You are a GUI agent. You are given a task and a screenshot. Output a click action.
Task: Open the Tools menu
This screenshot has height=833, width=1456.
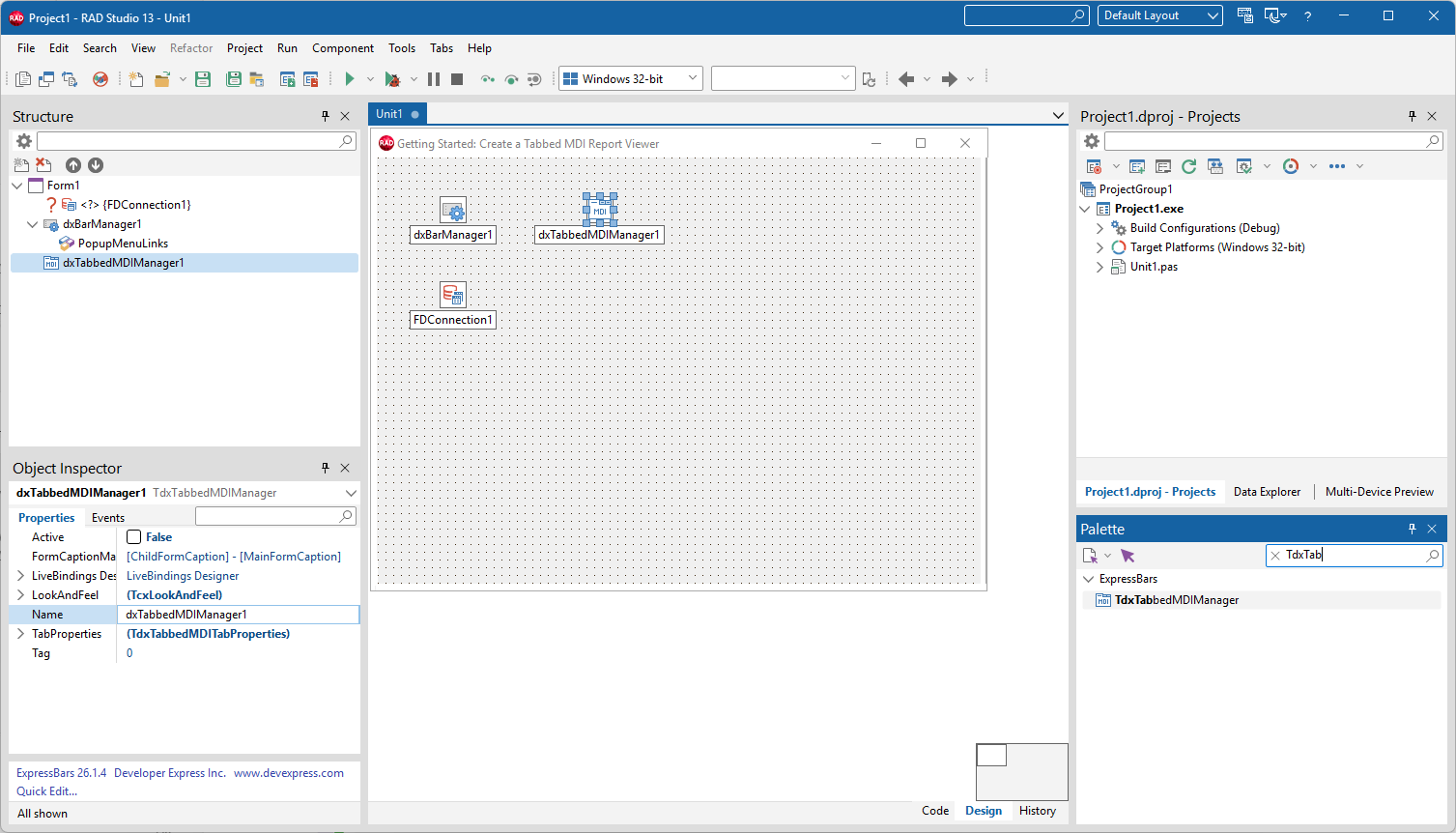point(402,48)
